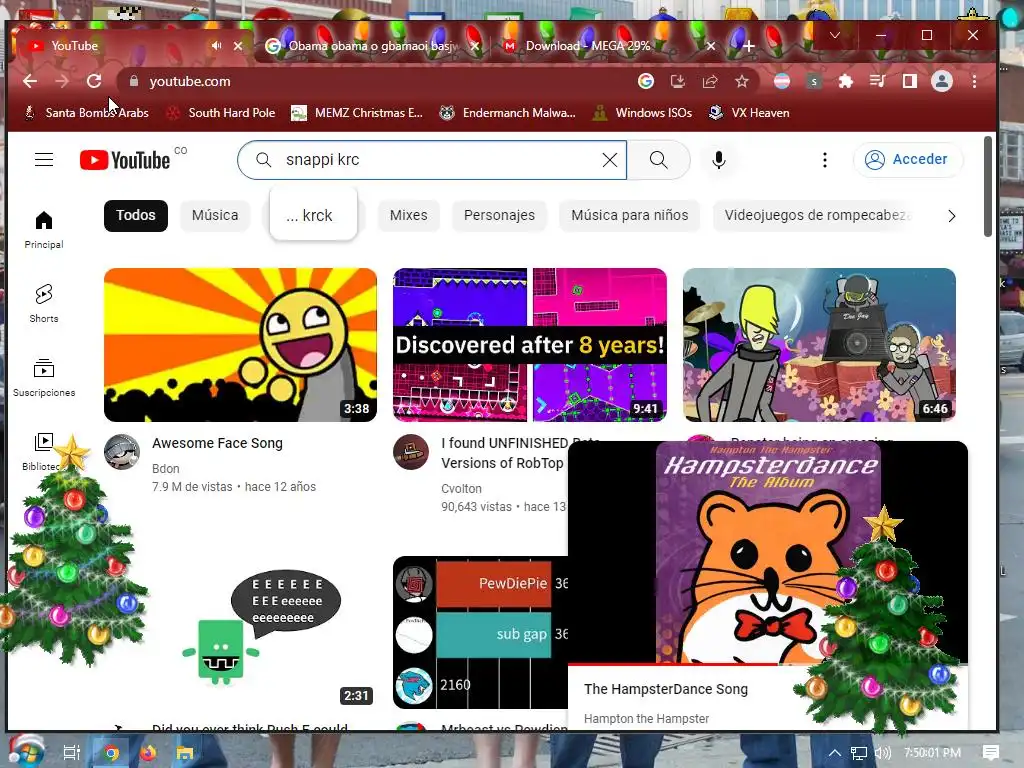Click the Start button with Santa hat

click(x=25, y=751)
